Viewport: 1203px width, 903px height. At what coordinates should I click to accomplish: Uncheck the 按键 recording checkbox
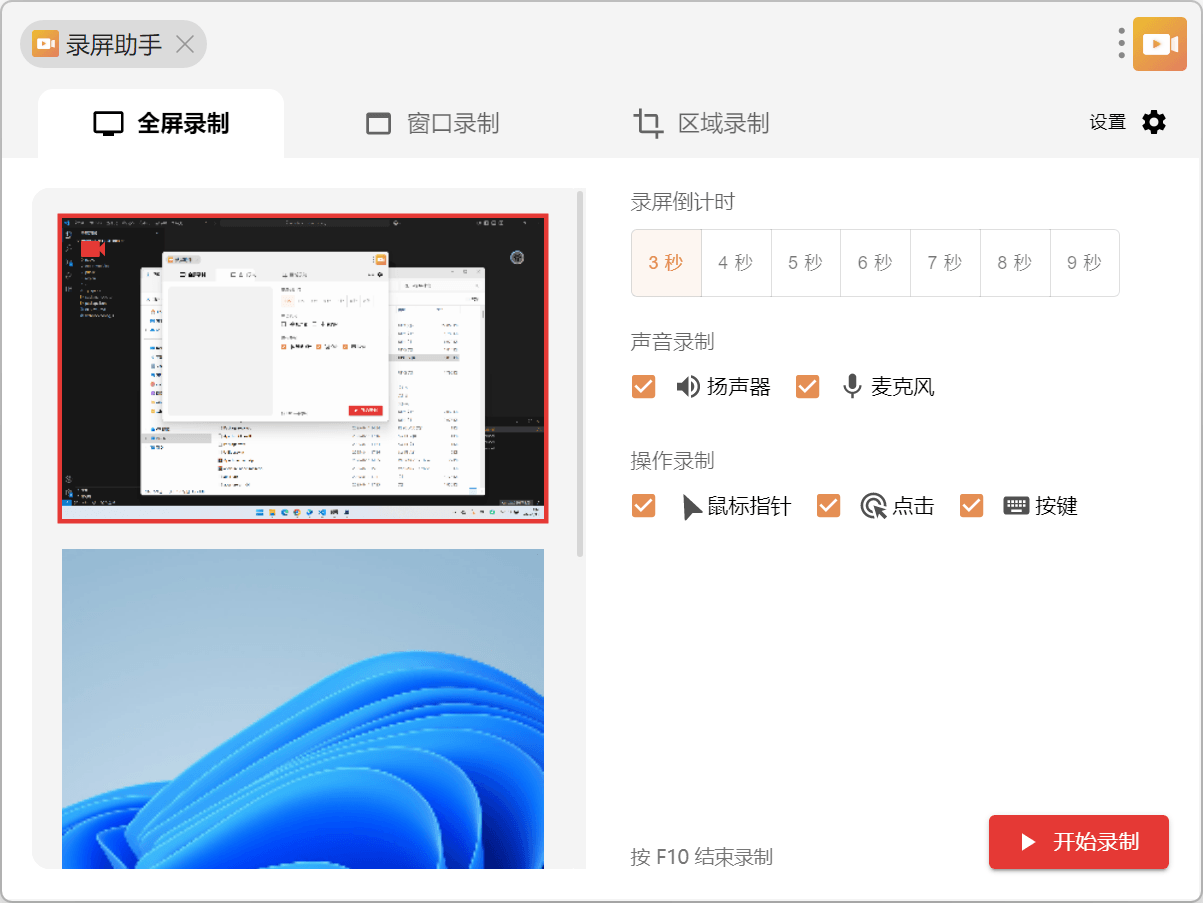[x=971, y=506]
